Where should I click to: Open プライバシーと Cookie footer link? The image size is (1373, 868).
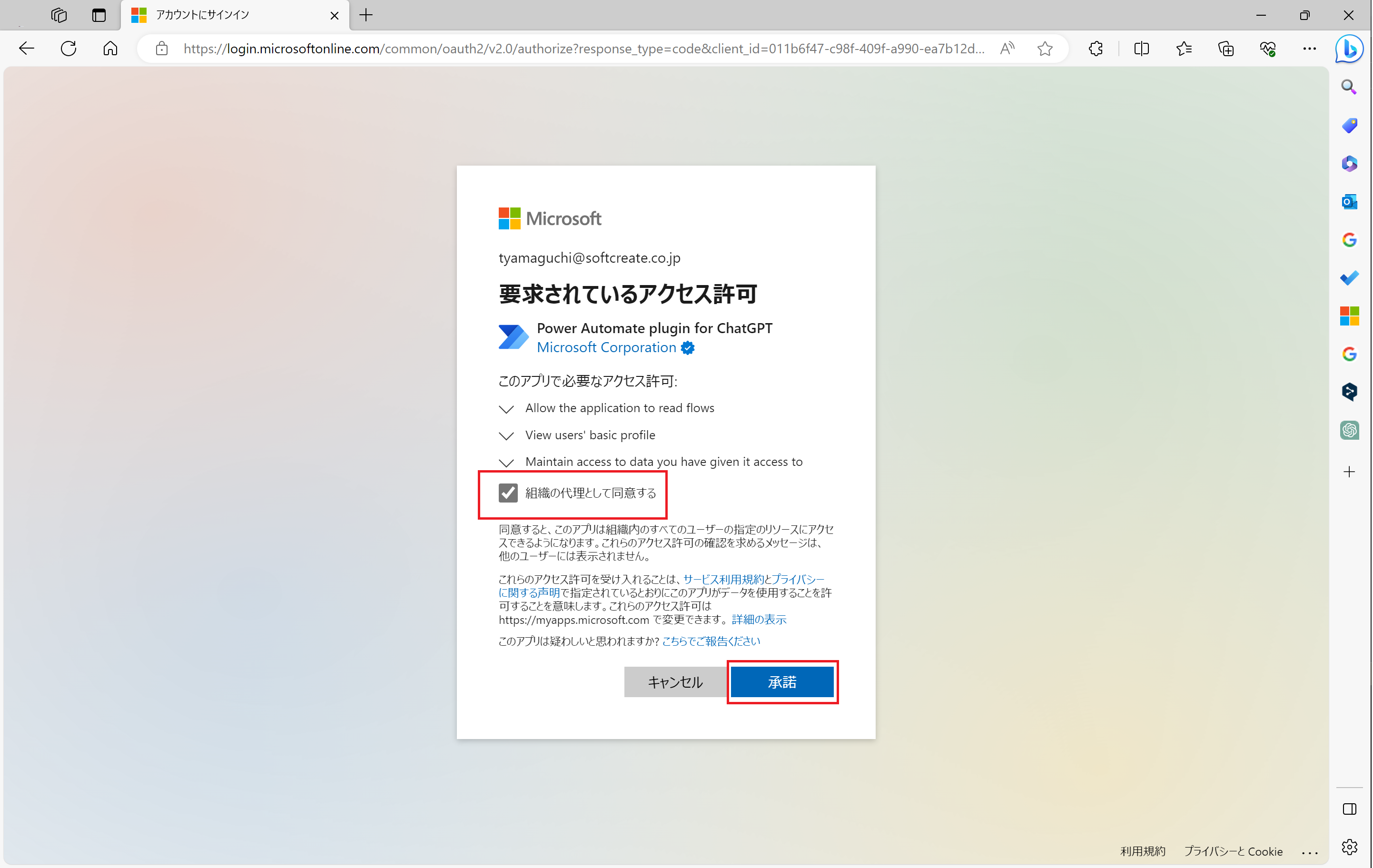1233,851
